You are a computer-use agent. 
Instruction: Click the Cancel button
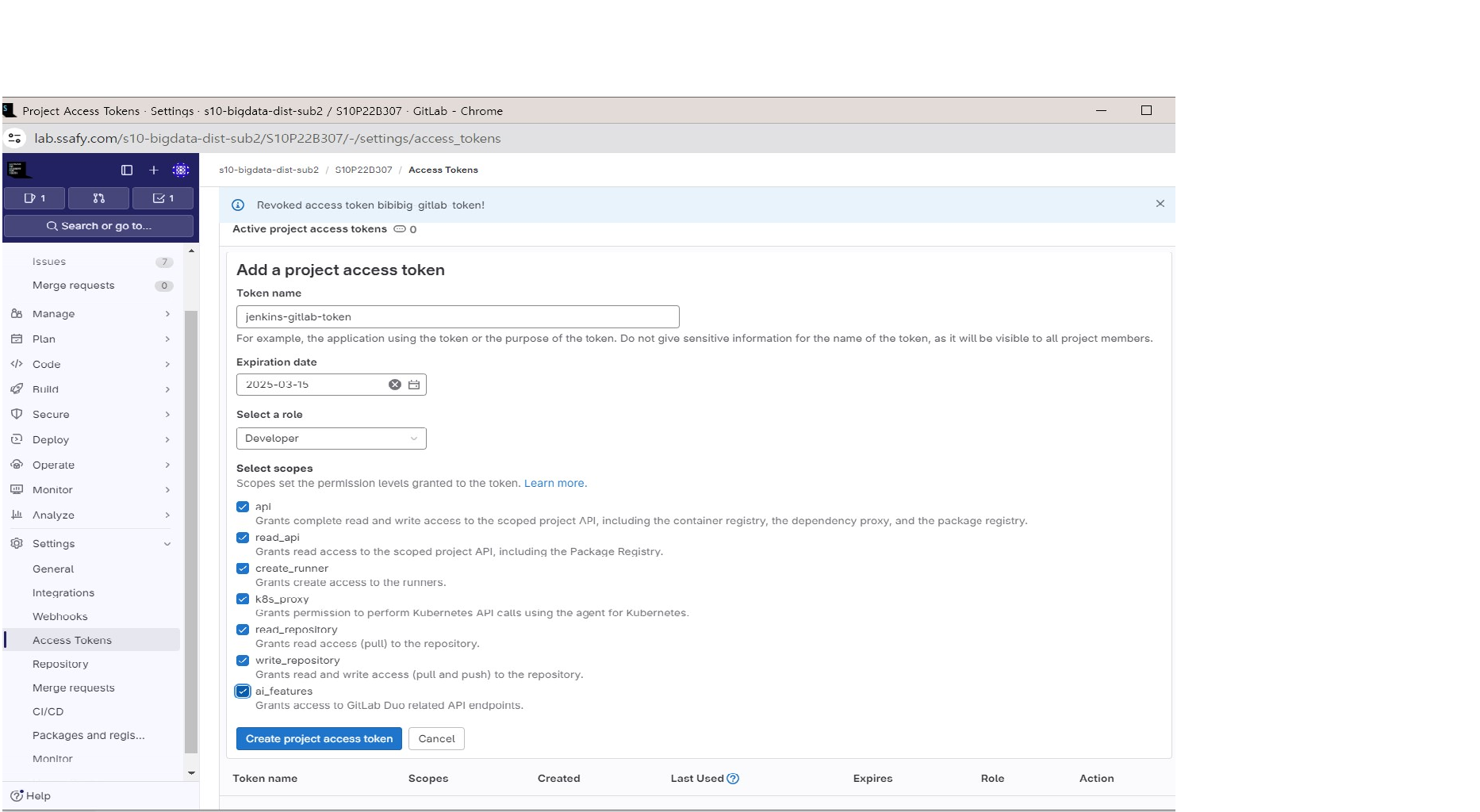(436, 738)
